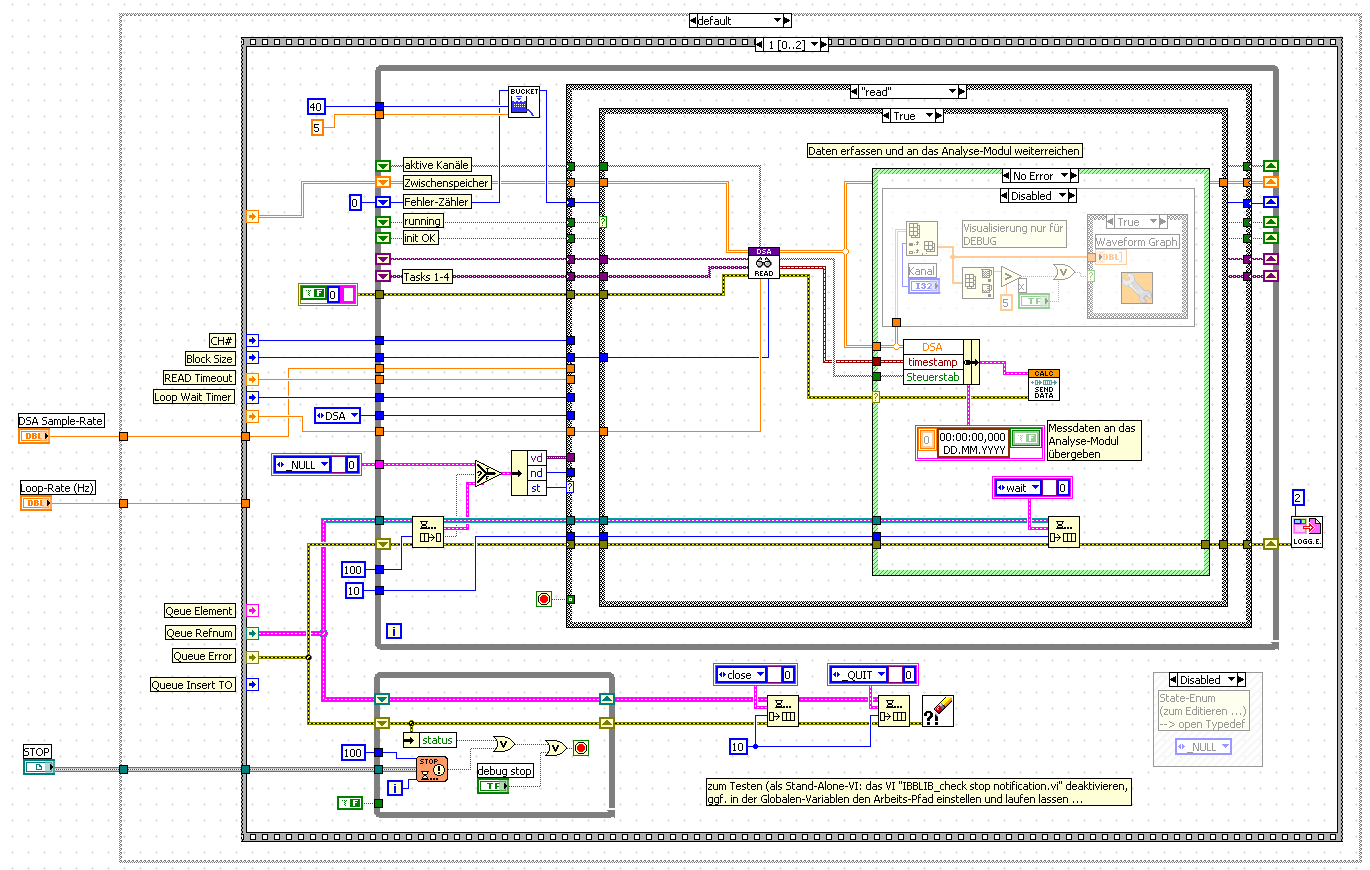This screenshot has width=1370, height=870.
Task: Click the 0 constant beside Fehler-Zähler
Action: tap(354, 203)
